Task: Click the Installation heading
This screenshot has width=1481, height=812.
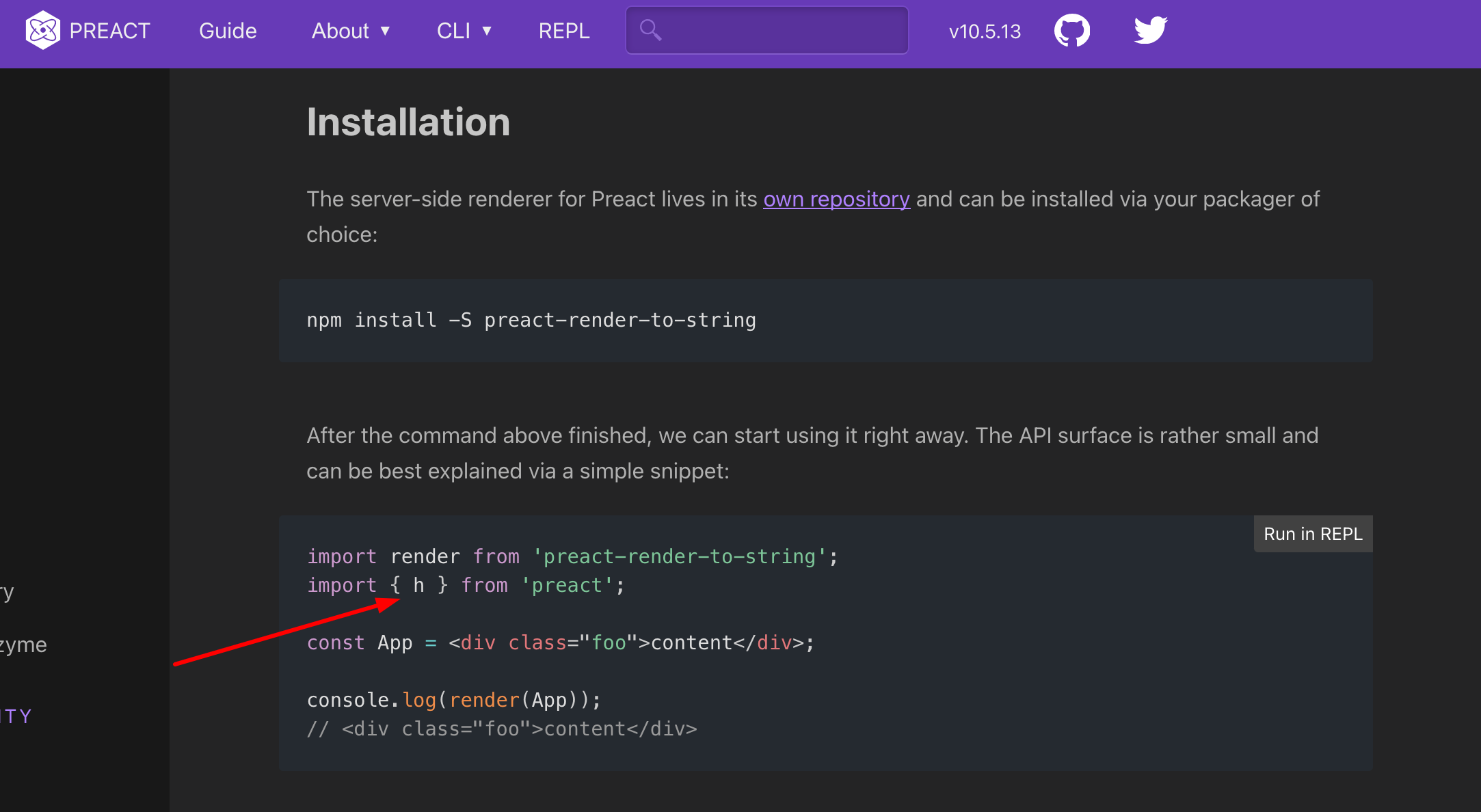Action: pos(408,122)
